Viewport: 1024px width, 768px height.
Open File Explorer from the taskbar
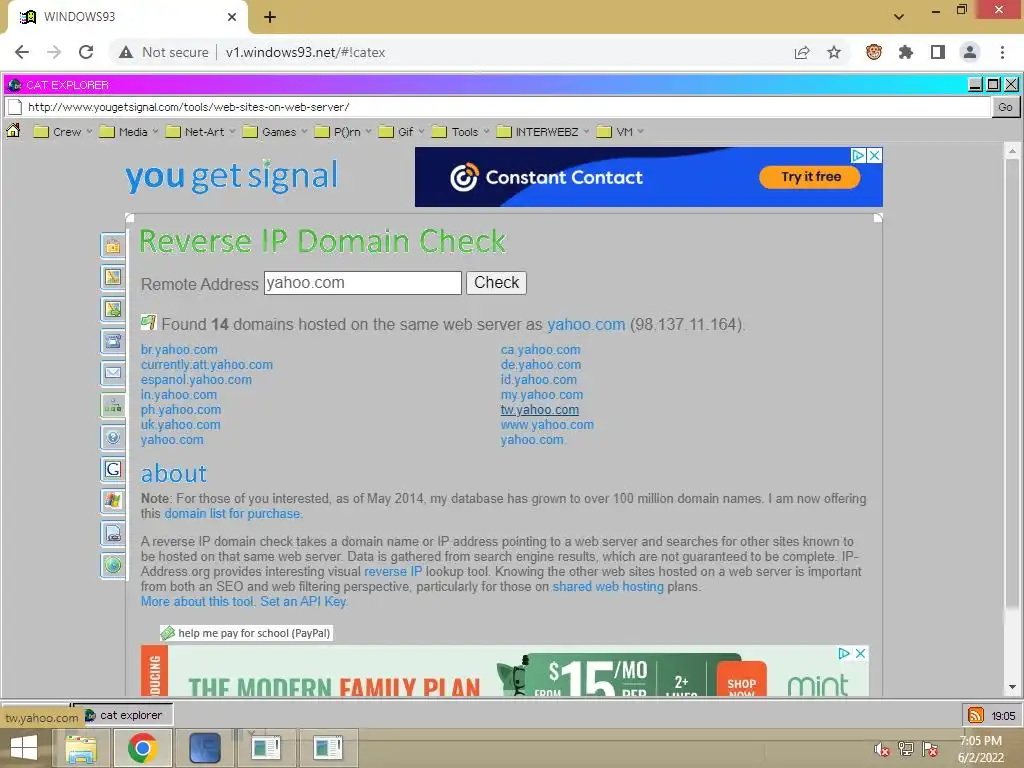(x=81, y=748)
